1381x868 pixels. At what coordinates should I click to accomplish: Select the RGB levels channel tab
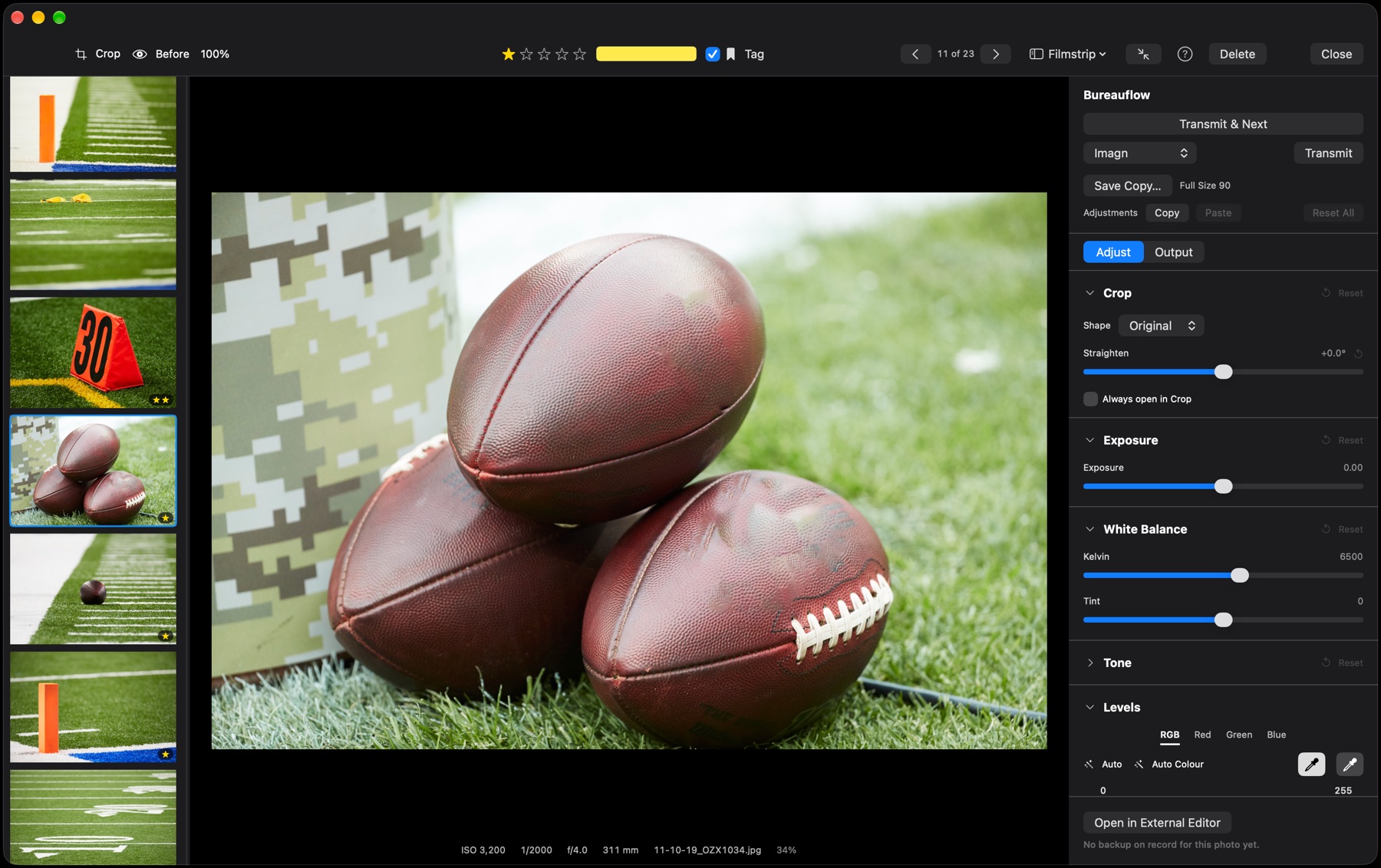(1169, 735)
